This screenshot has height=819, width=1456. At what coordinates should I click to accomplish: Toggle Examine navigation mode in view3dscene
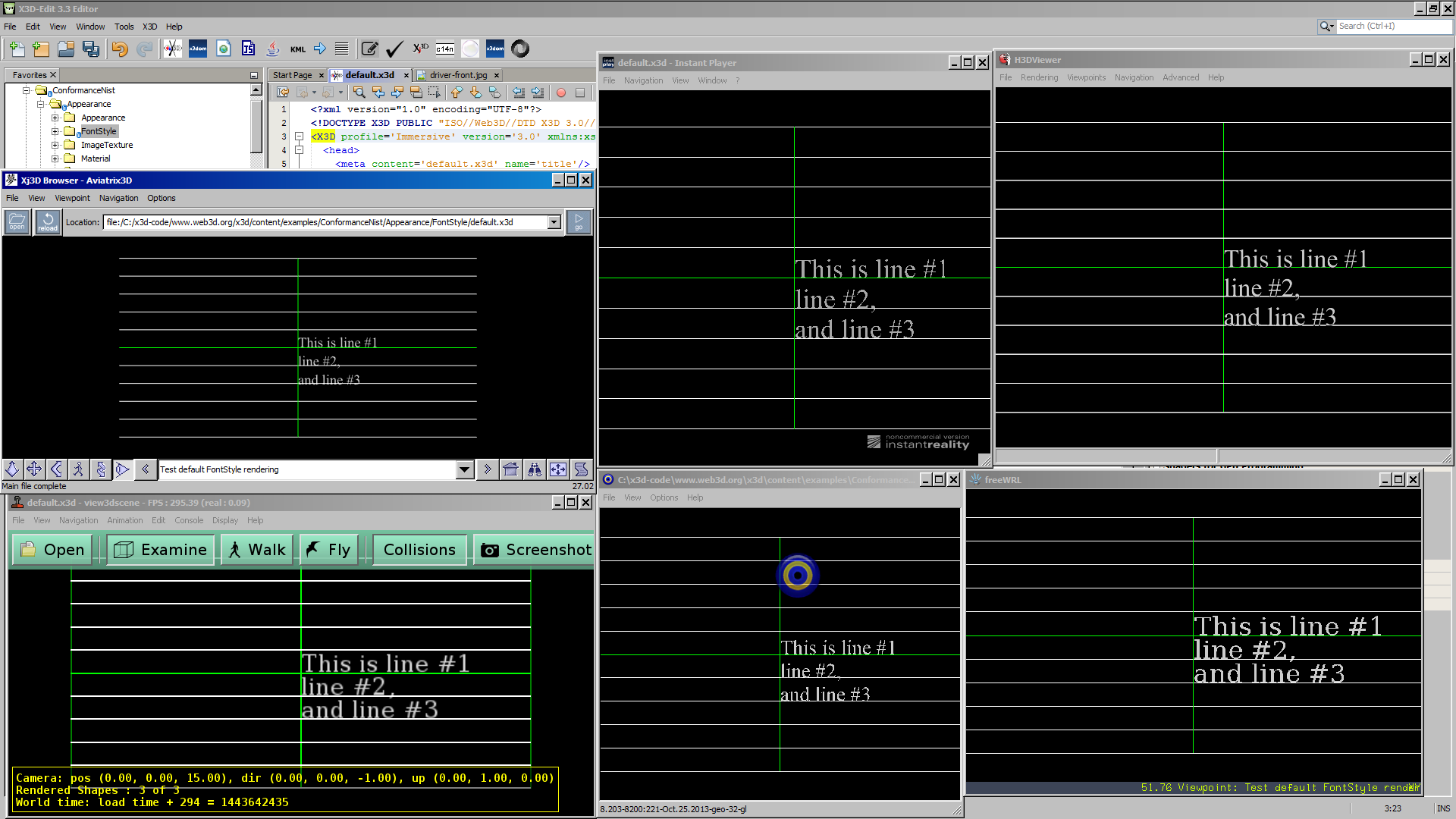click(x=161, y=550)
